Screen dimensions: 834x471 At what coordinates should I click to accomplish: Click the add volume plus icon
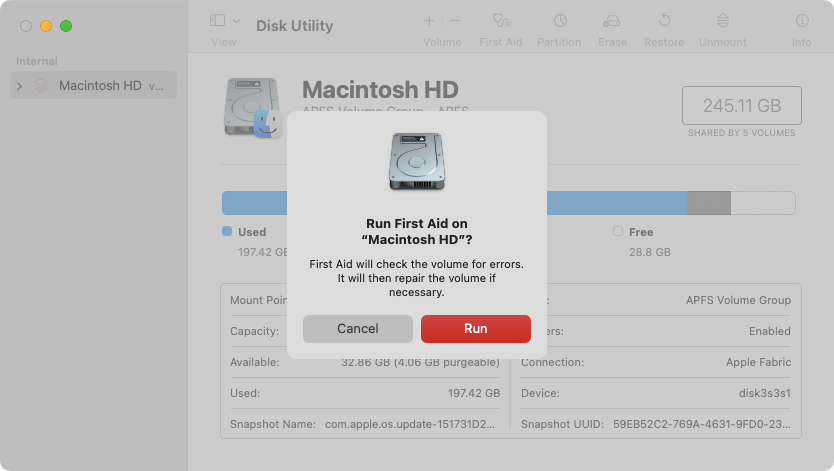pyautogui.click(x=429, y=21)
